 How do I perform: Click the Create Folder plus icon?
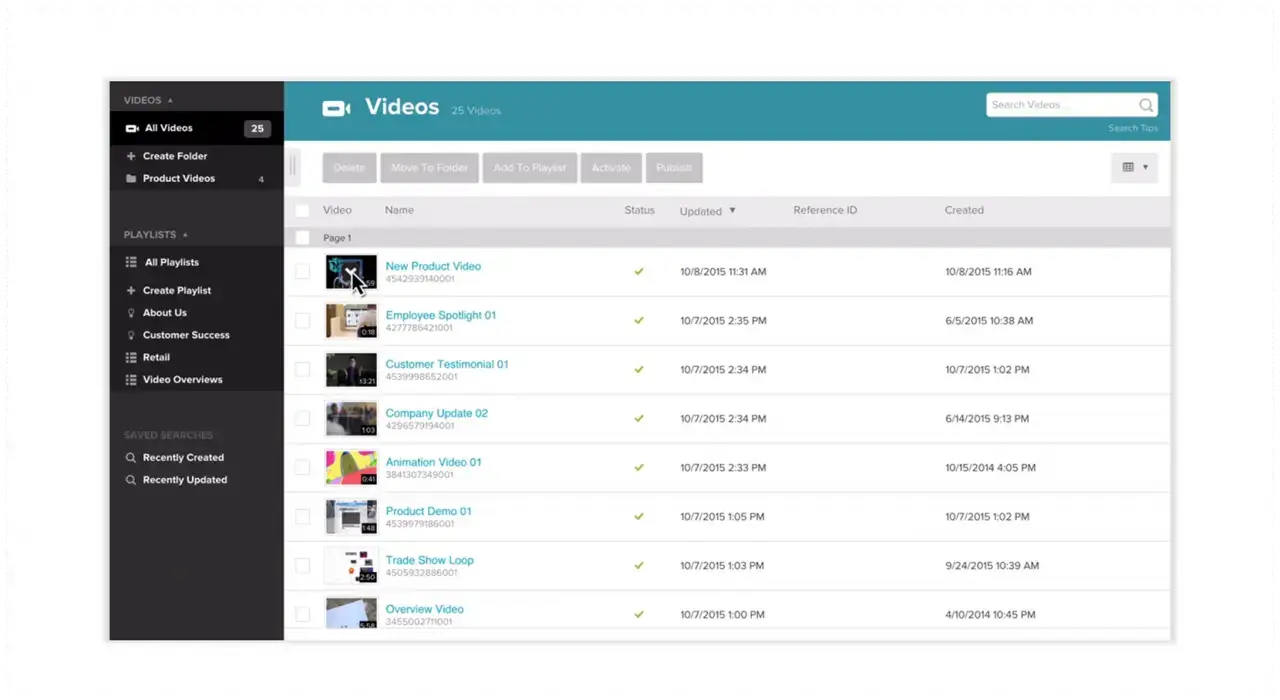tap(131, 156)
